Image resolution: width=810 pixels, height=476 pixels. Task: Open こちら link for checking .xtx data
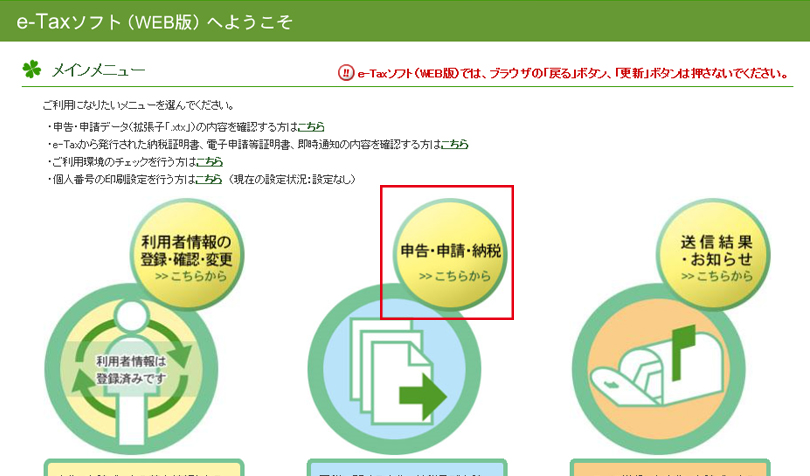[311, 127]
